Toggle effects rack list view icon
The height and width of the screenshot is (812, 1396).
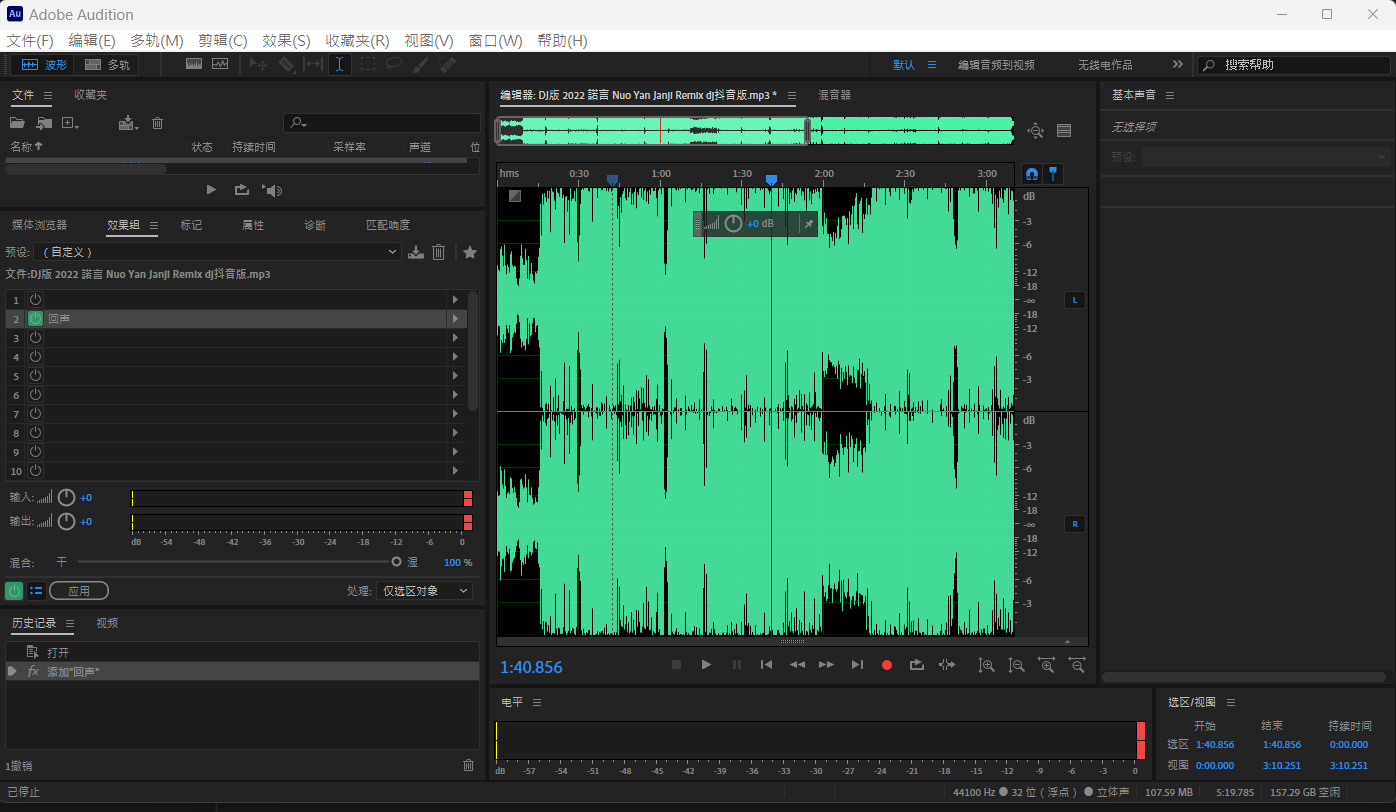click(x=36, y=591)
